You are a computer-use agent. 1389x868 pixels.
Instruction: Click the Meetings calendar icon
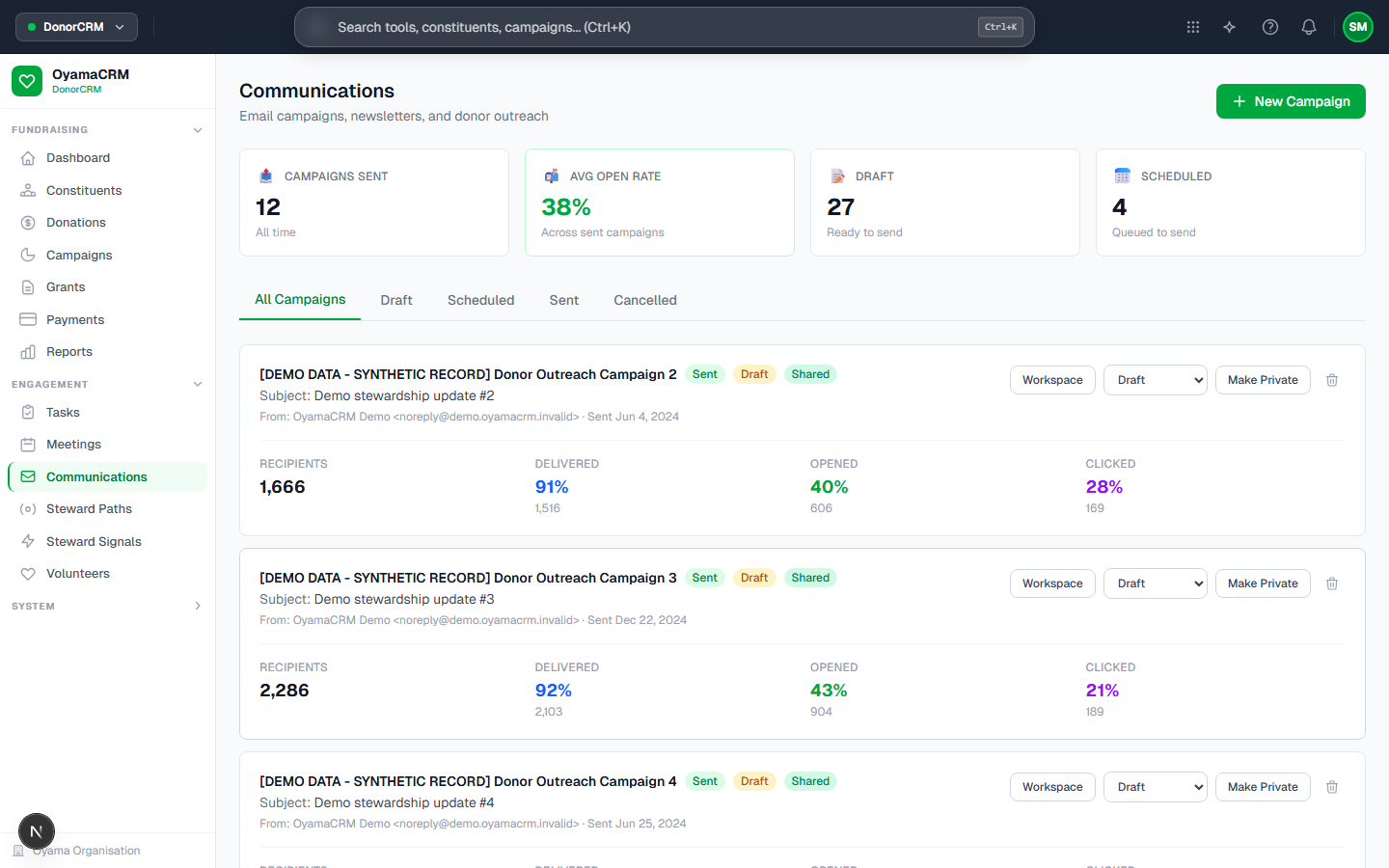(28, 445)
